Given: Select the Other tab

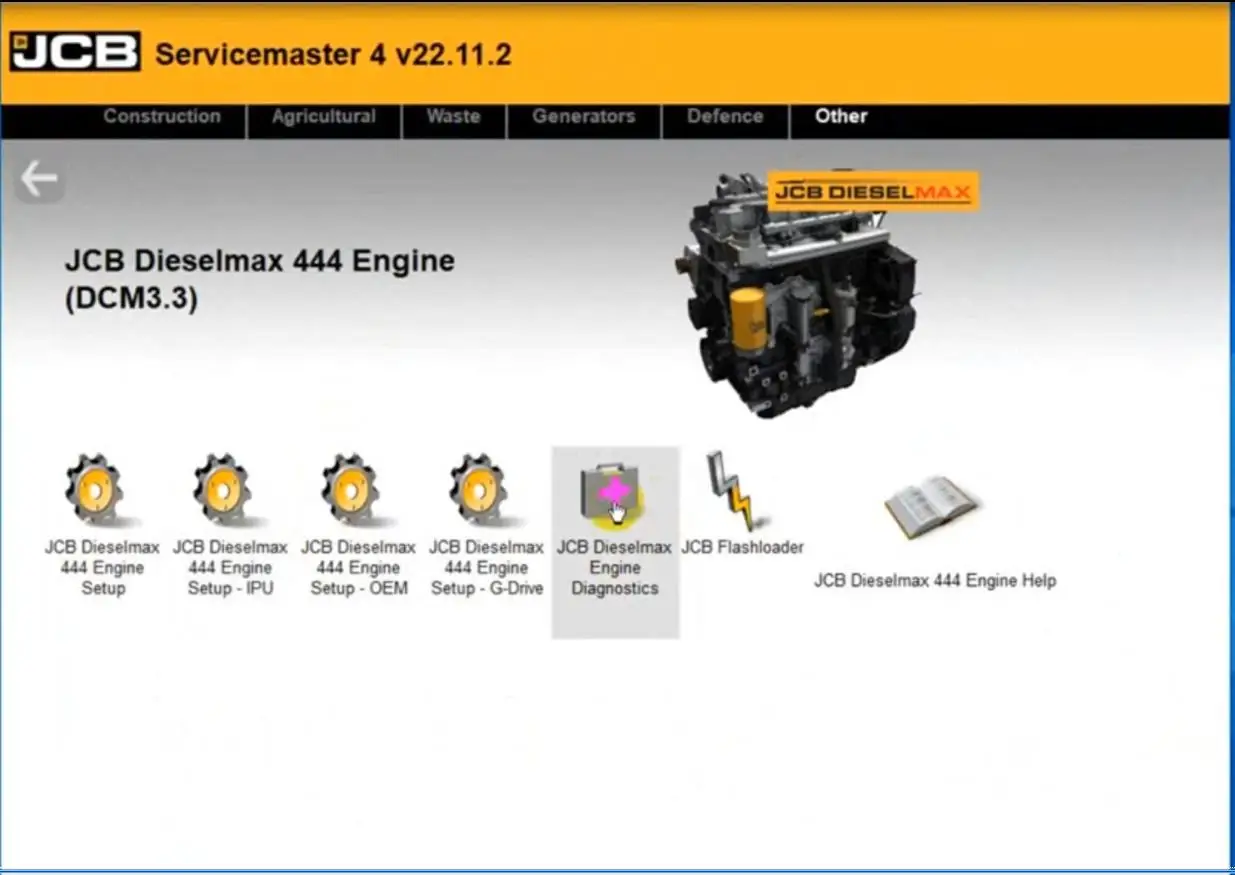Looking at the screenshot, I should pos(840,117).
